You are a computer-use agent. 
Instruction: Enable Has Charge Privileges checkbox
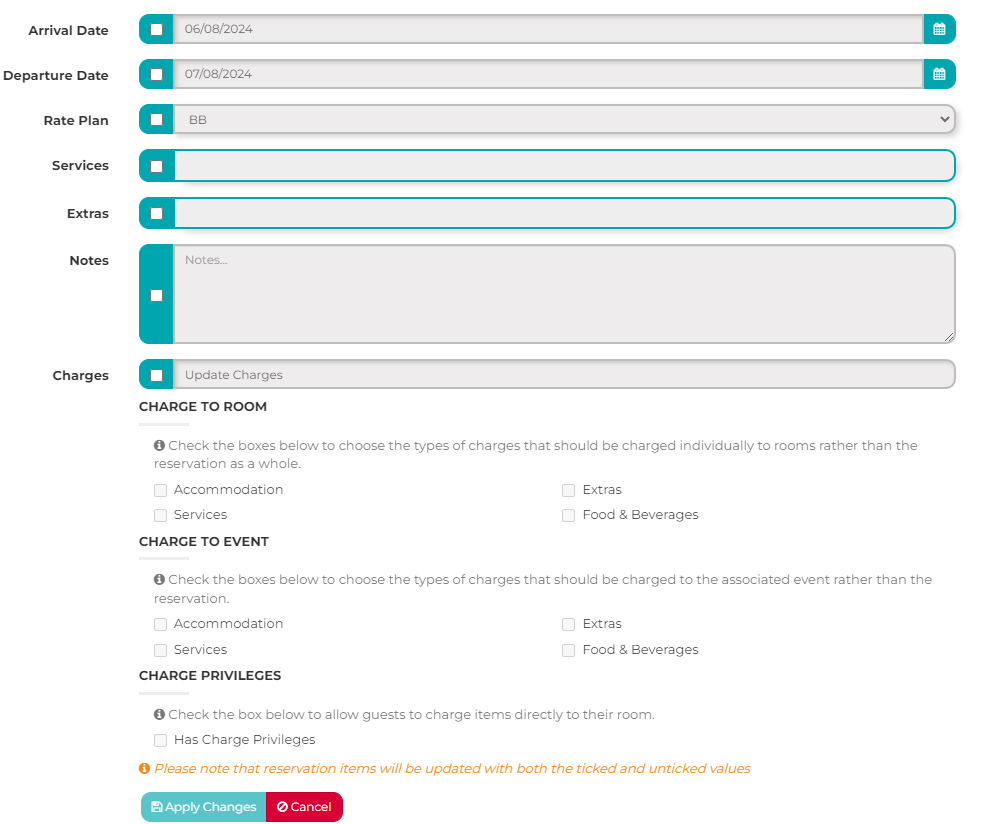(x=160, y=740)
